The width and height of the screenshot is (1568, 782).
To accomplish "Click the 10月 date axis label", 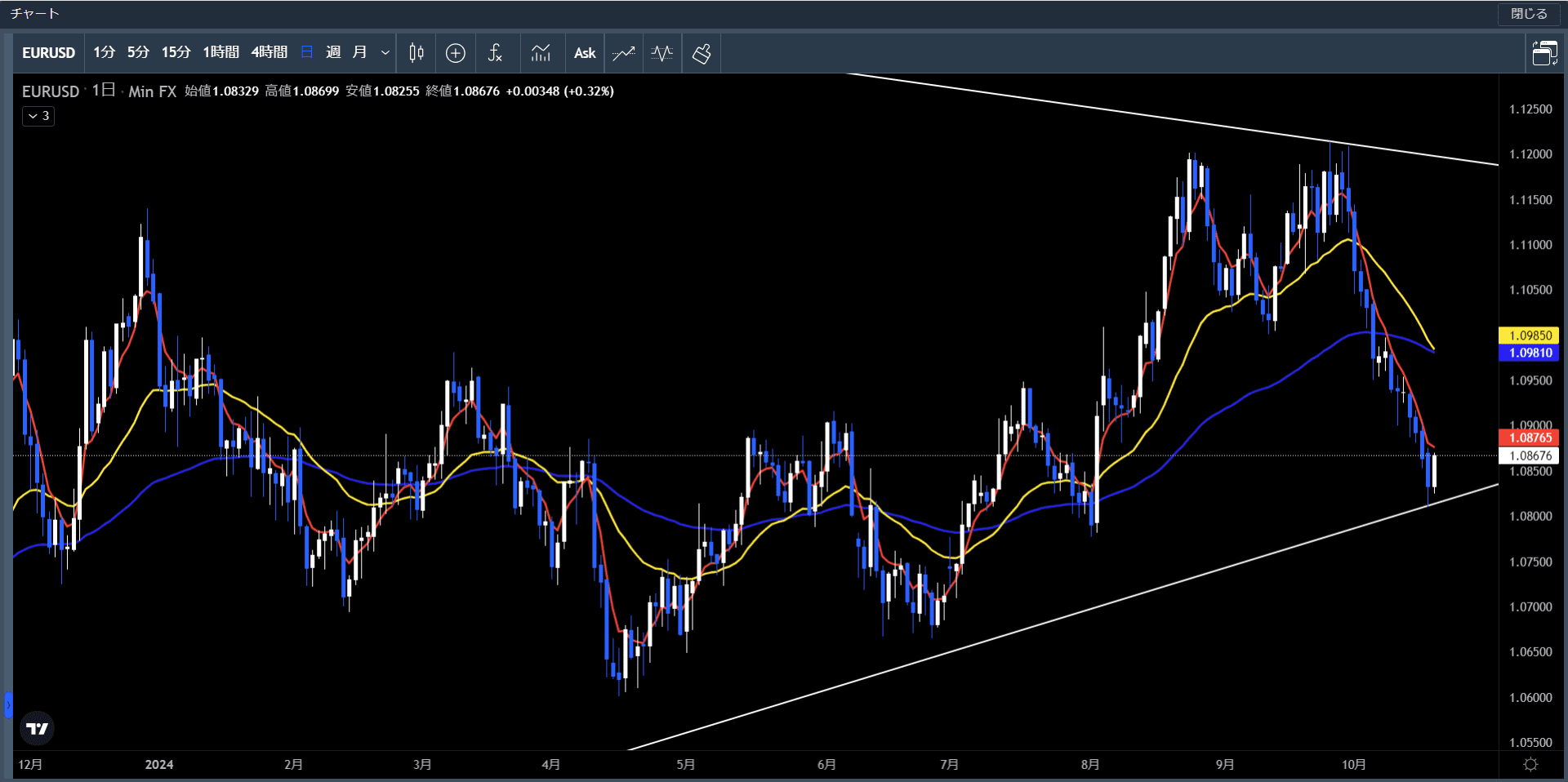I will coord(1354,765).
